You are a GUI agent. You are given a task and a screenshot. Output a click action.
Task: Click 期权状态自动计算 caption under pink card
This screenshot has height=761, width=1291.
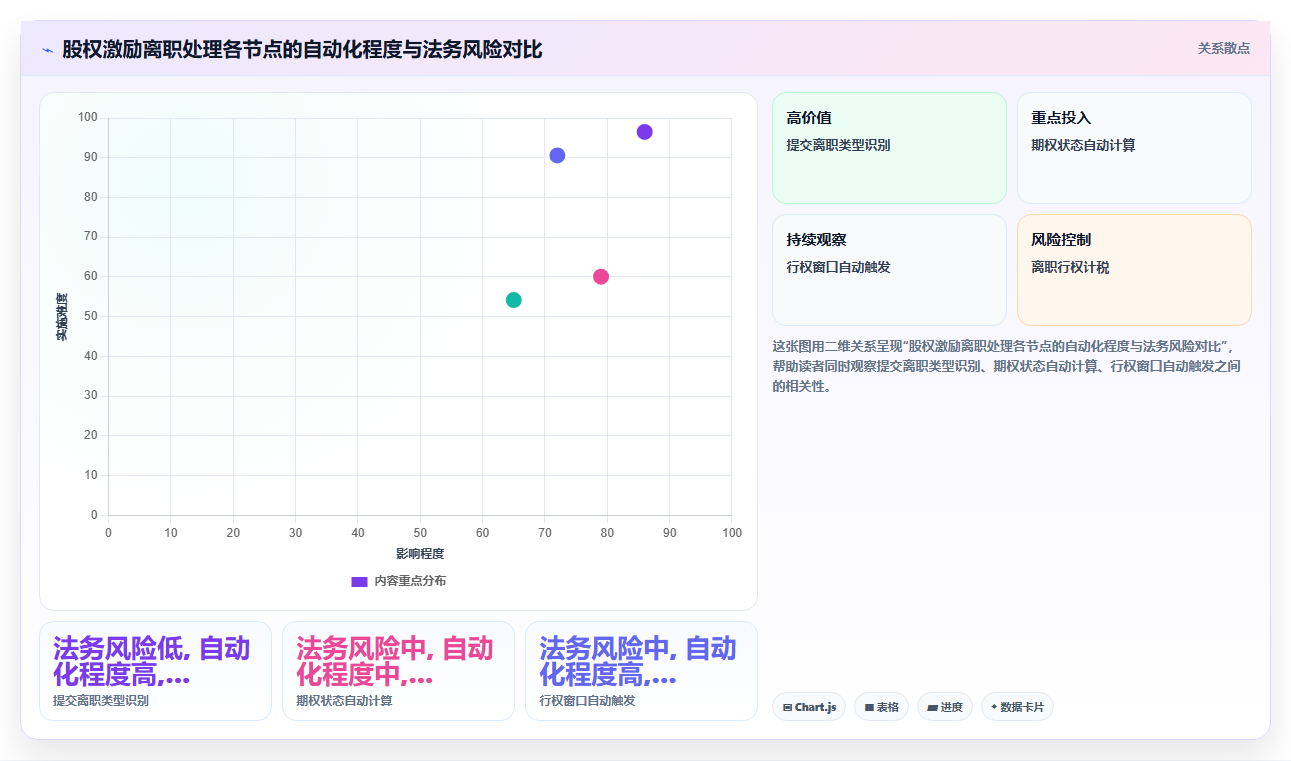coord(344,701)
